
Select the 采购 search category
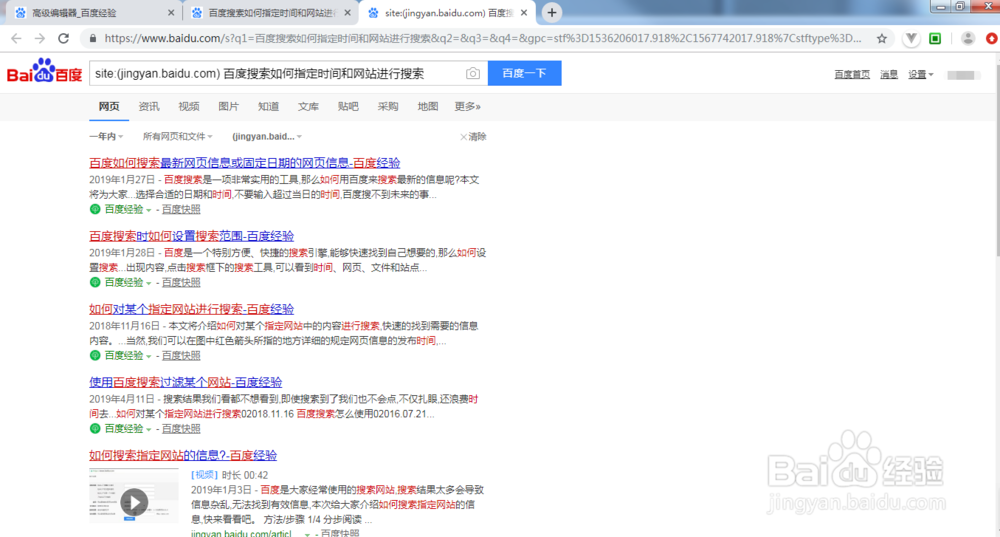388,107
